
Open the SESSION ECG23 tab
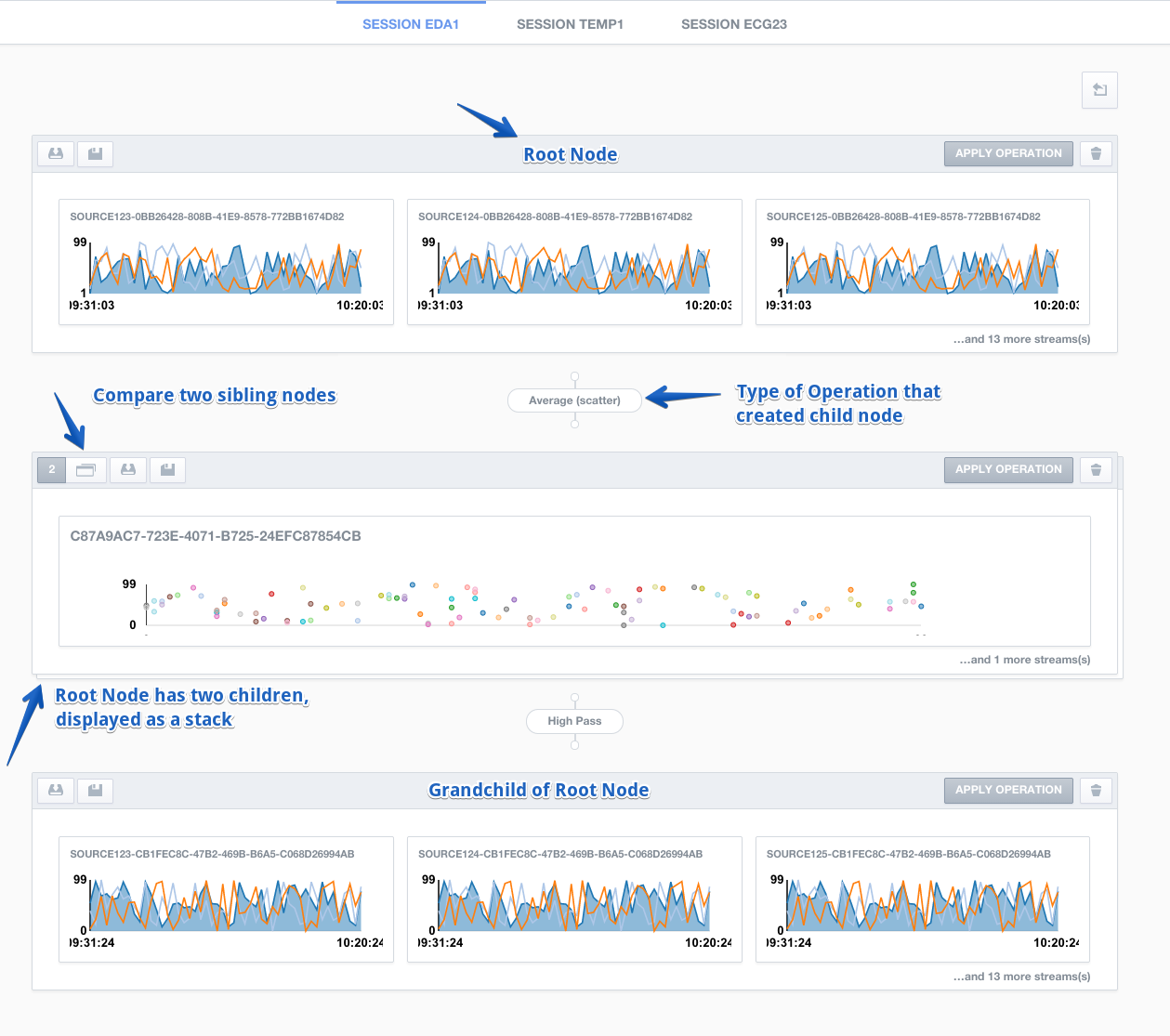click(x=734, y=24)
